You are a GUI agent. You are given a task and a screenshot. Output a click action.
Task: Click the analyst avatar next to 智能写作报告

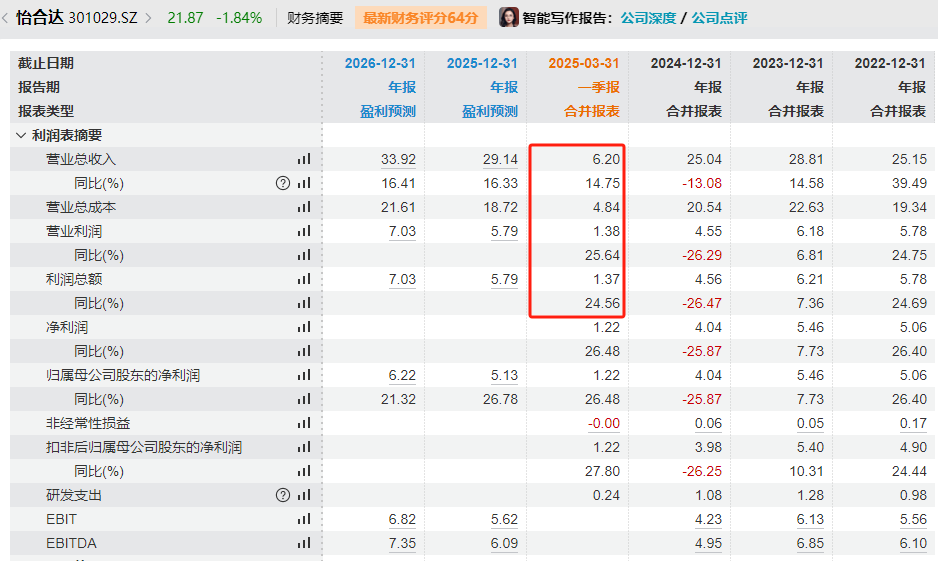coord(509,18)
